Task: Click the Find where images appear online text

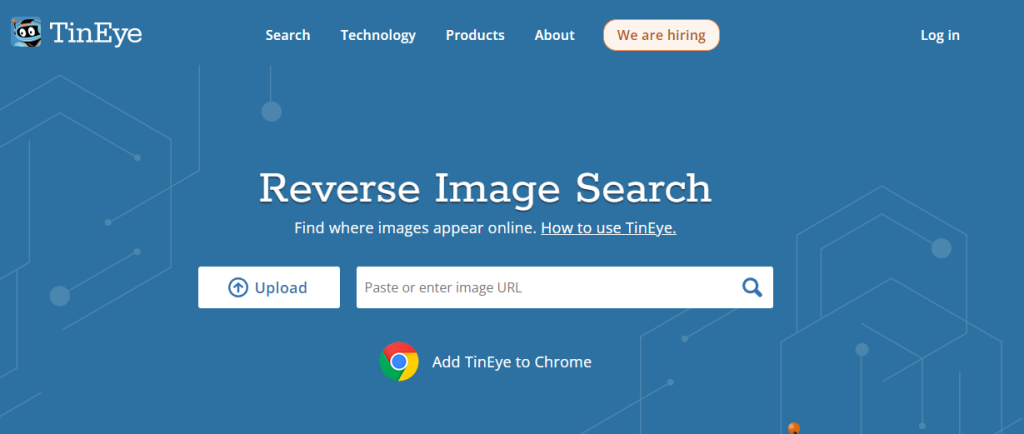Action: click(415, 228)
